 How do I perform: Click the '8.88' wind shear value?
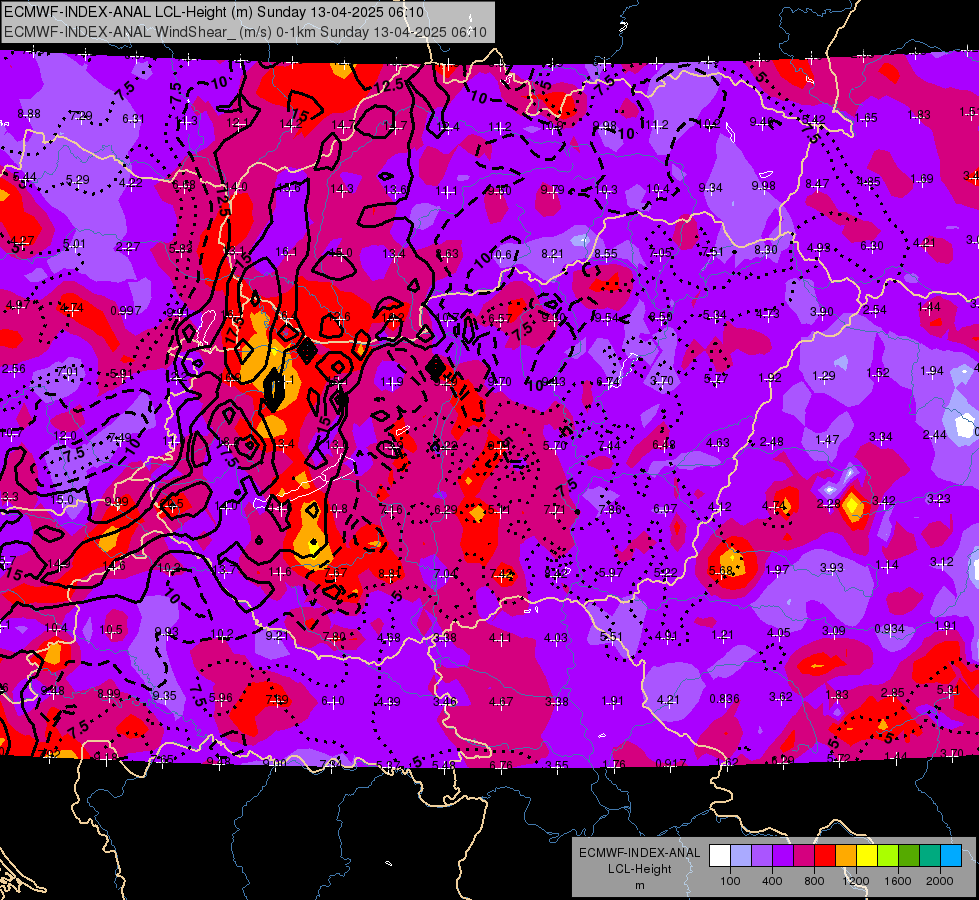29,114
